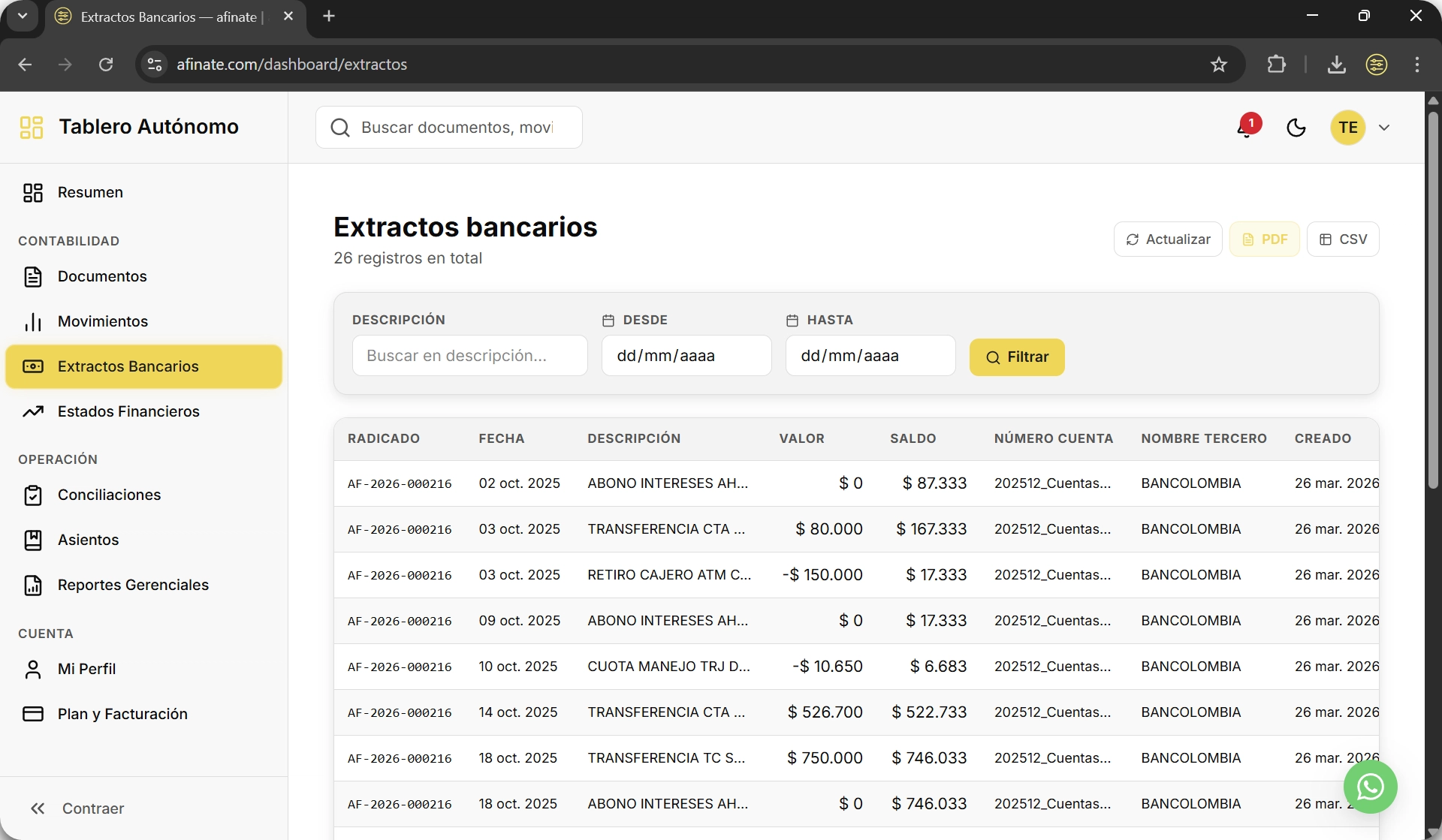The height and width of the screenshot is (840, 1442).
Task: Click the browser downloads icon
Action: tap(1337, 65)
